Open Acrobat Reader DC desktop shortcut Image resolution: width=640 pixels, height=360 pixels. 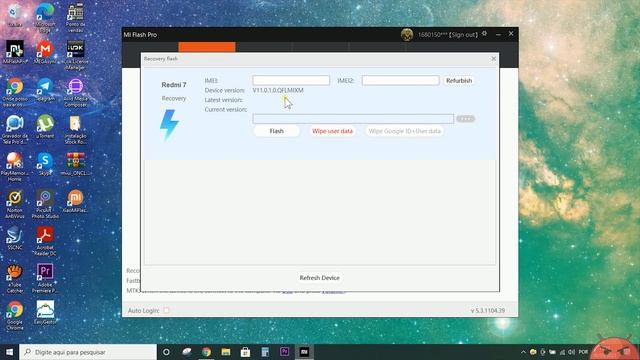[x=45, y=241]
